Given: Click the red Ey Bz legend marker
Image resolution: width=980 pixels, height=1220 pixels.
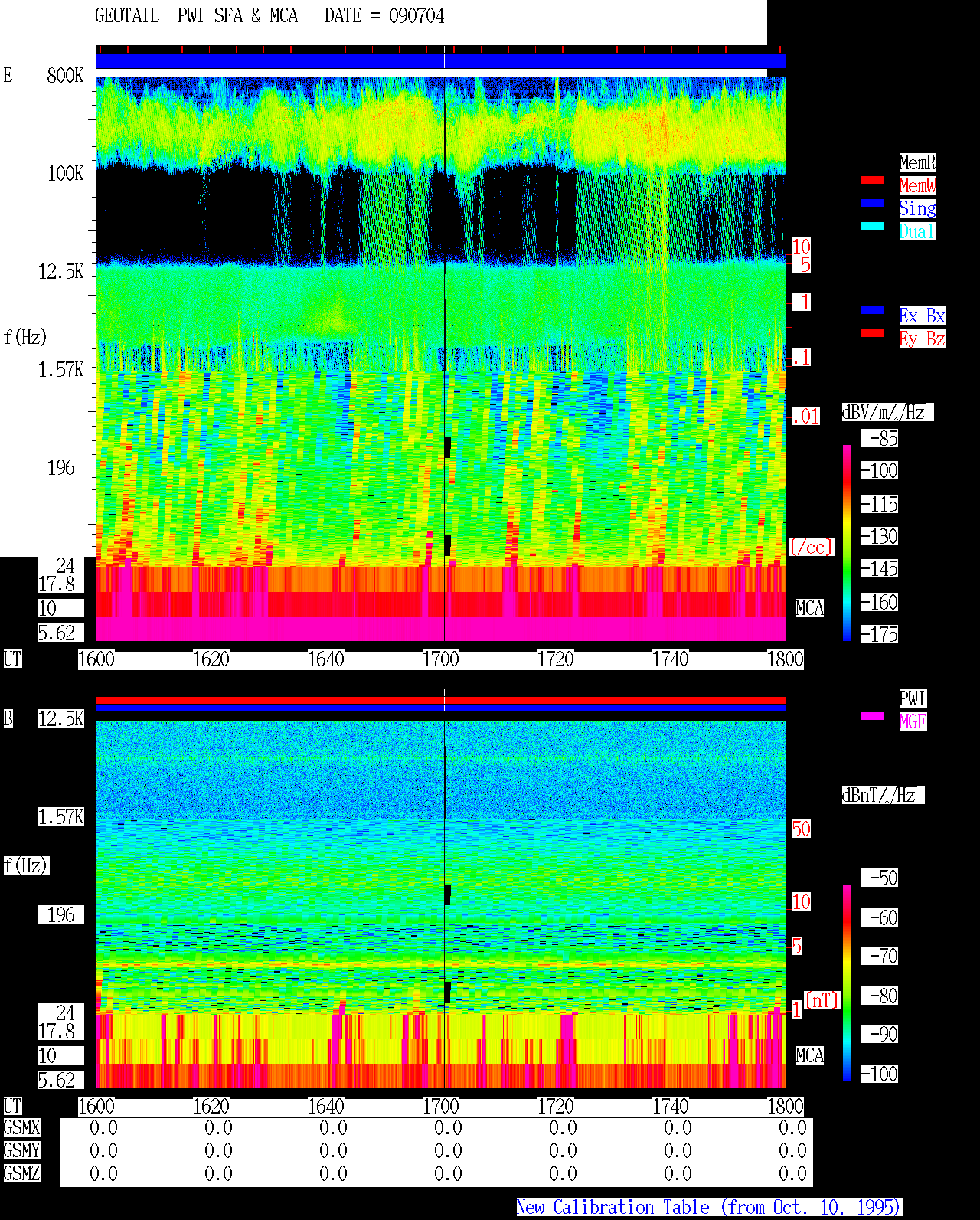Looking at the screenshot, I should coord(873,333).
